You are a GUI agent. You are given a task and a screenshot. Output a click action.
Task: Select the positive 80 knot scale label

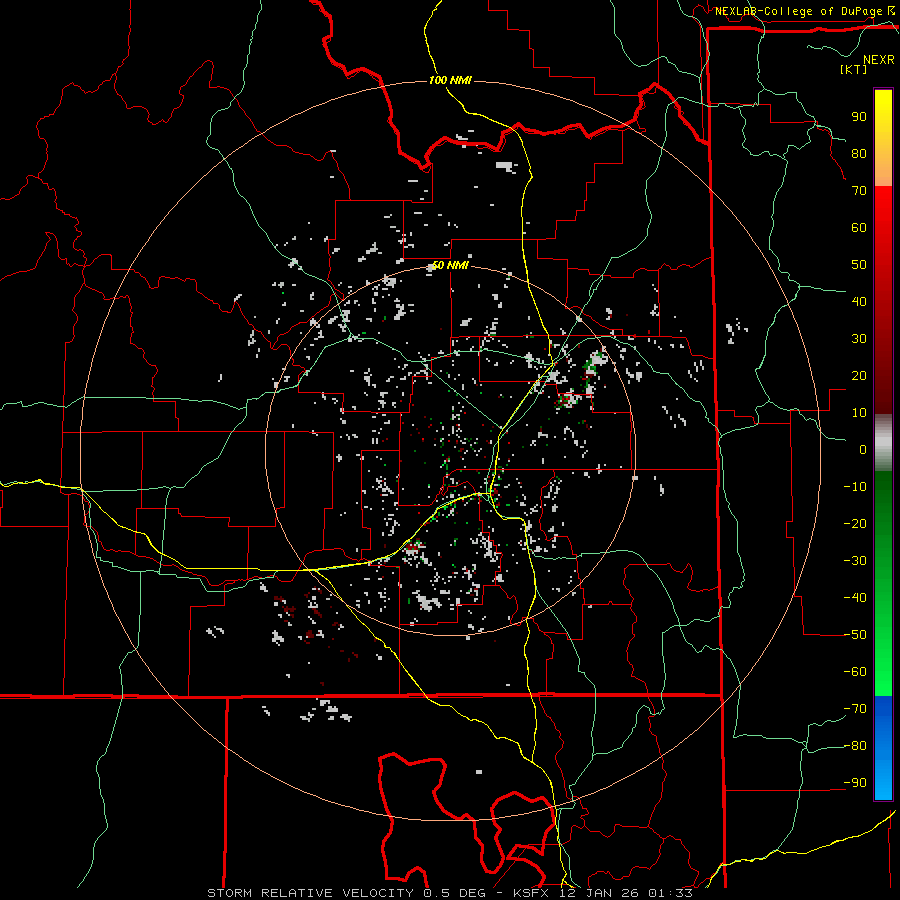point(859,154)
